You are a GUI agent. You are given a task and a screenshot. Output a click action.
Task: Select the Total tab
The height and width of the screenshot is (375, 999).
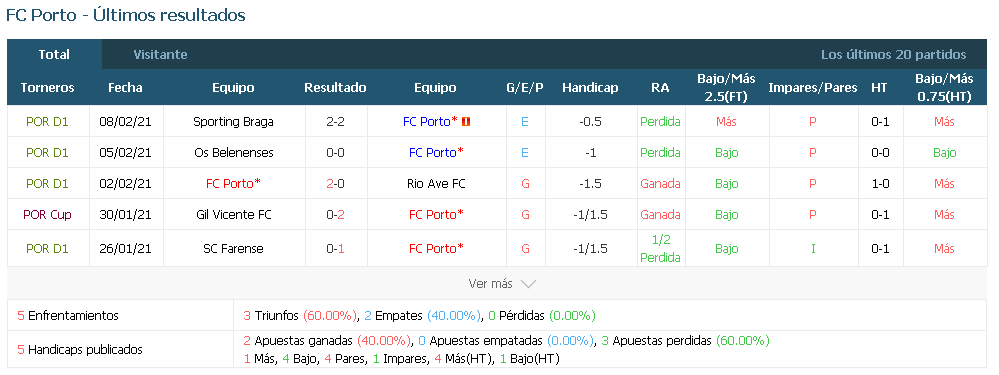click(54, 54)
